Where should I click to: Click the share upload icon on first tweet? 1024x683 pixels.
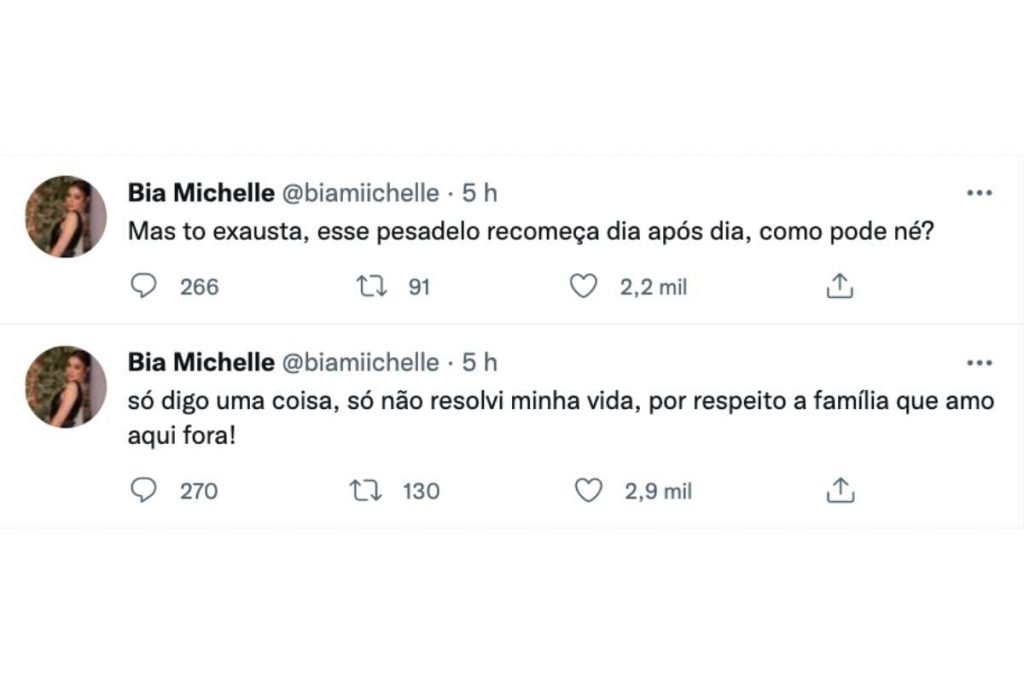(x=840, y=286)
